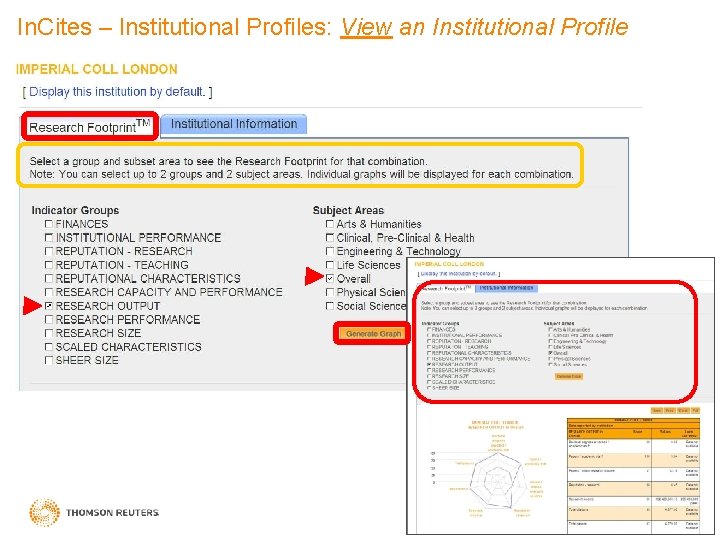
Task: Enable INSTITUTIONAL PERFORMANCE indicator group
Action: point(49,237)
